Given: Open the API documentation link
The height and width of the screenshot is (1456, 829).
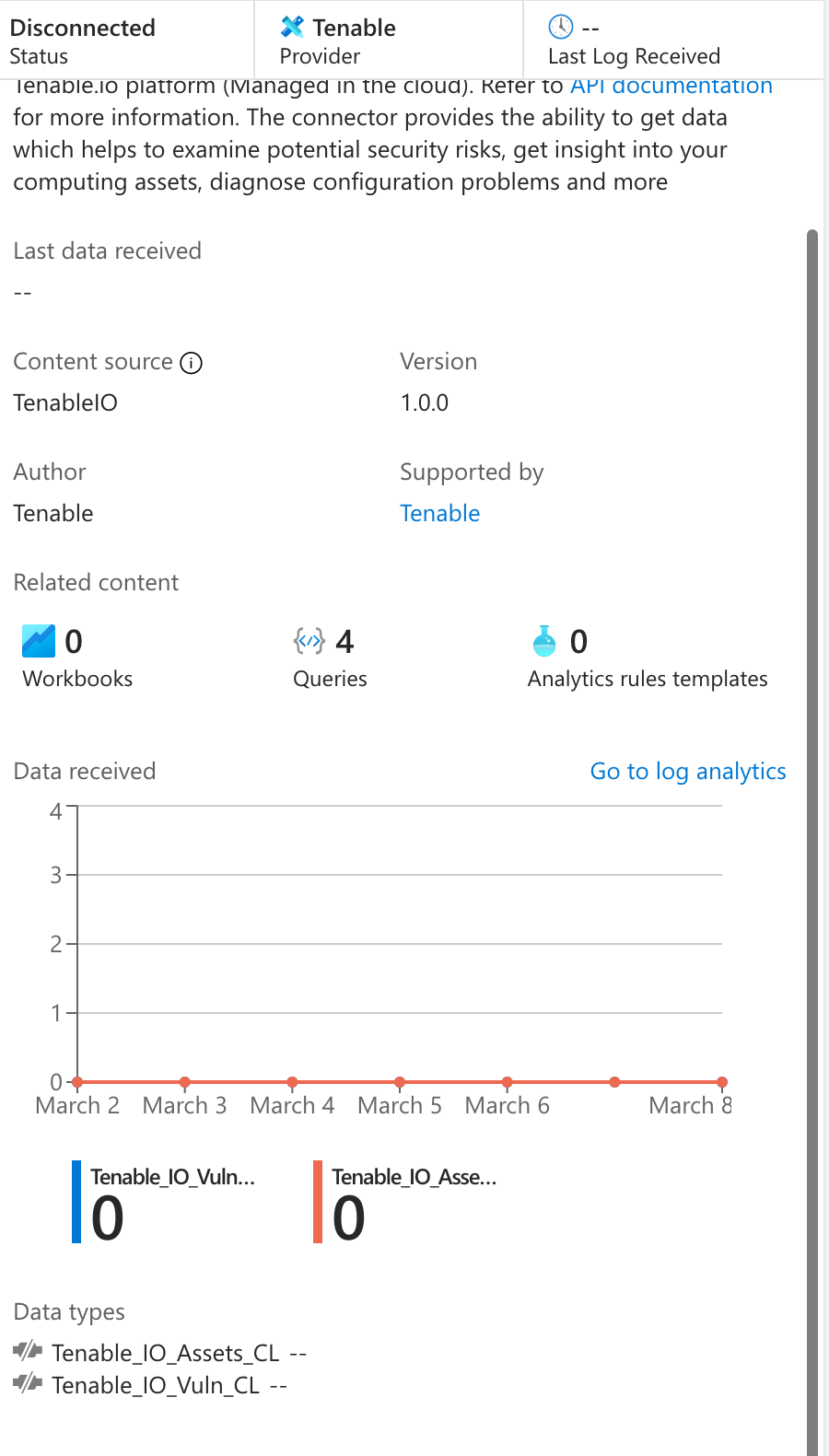Looking at the screenshot, I should [x=671, y=86].
